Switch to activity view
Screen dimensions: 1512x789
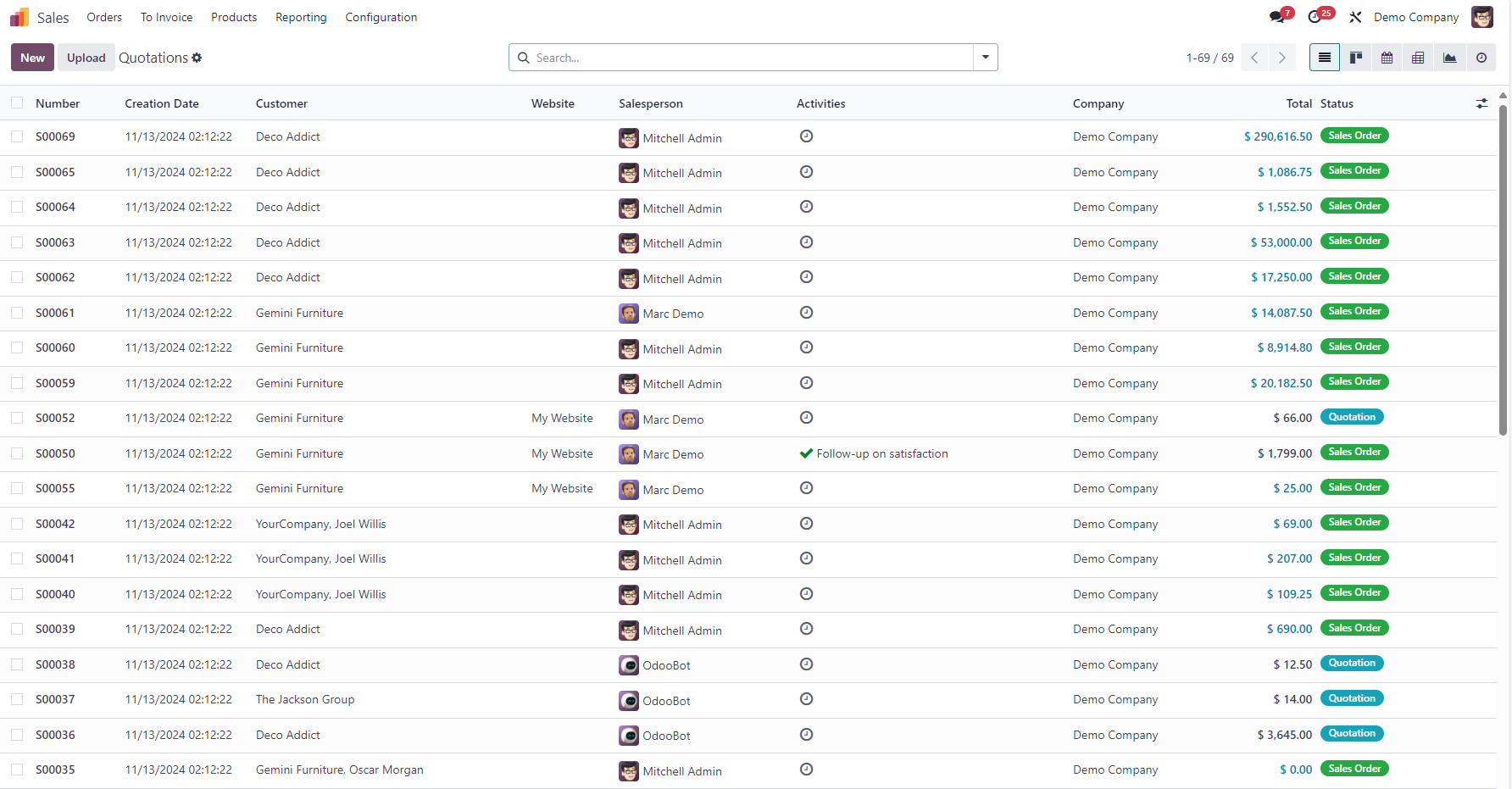click(1481, 58)
